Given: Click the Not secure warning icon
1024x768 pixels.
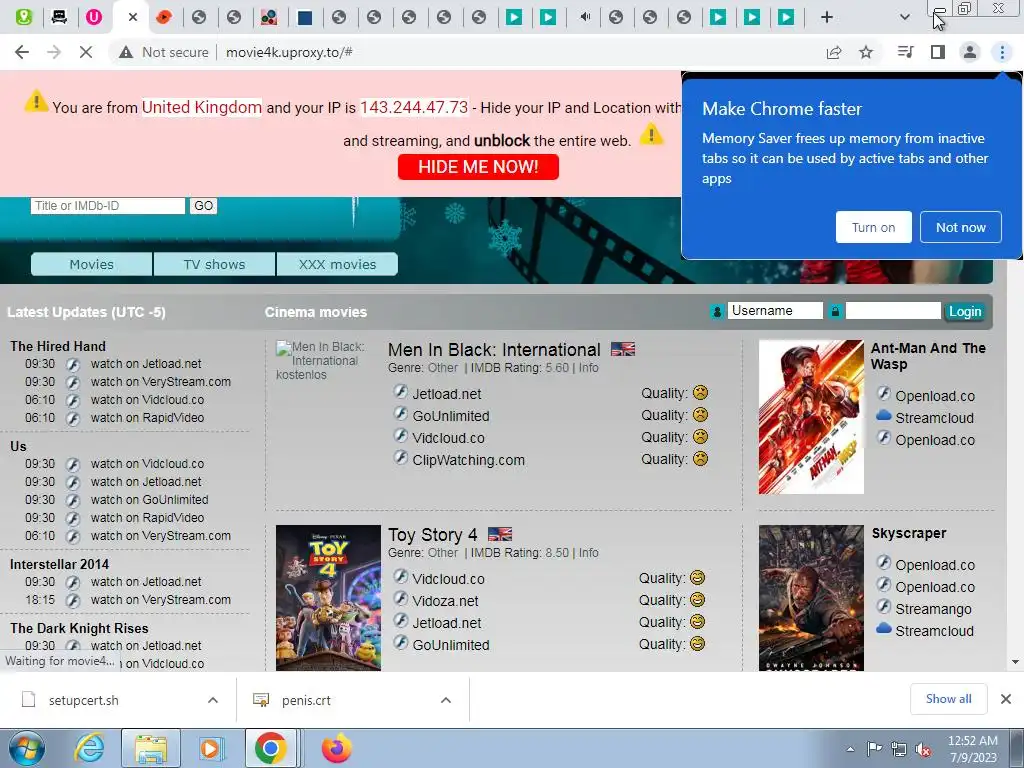Looking at the screenshot, I should coord(126,52).
